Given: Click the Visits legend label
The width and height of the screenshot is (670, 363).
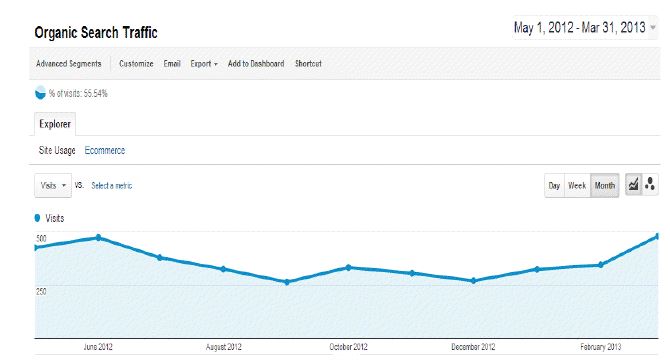Looking at the screenshot, I should [x=55, y=218].
